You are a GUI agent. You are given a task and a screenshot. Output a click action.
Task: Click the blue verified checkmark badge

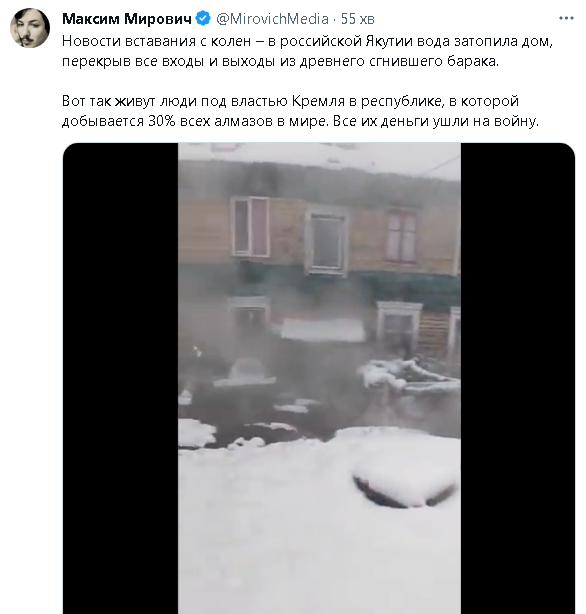click(203, 18)
